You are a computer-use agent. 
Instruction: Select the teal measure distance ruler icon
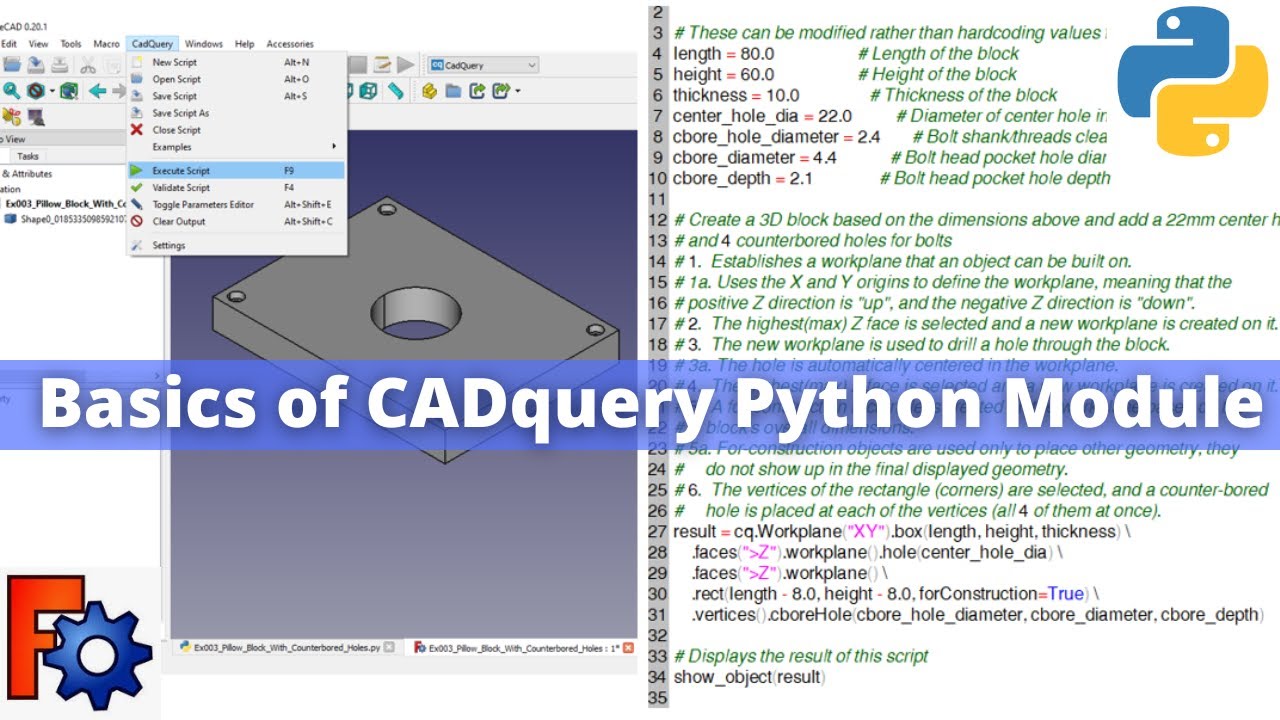[396, 91]
